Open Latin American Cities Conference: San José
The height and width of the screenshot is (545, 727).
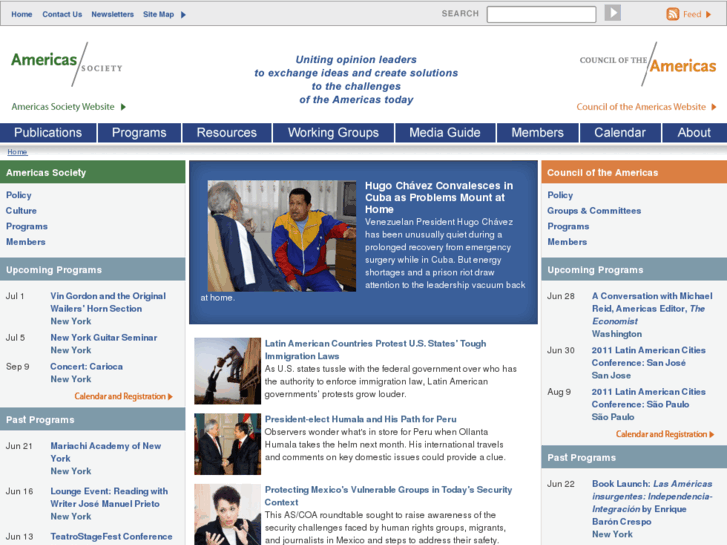(x=648, y=356)
